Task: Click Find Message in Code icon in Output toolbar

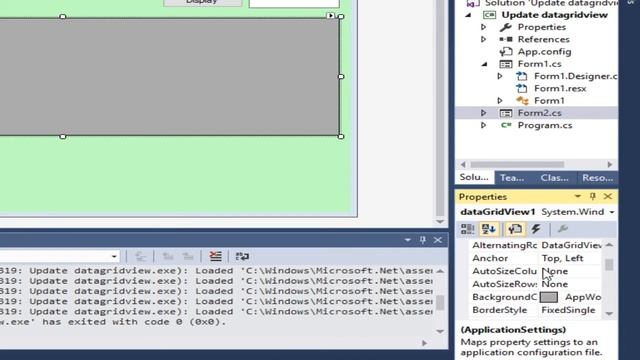Action: point(140,256)
